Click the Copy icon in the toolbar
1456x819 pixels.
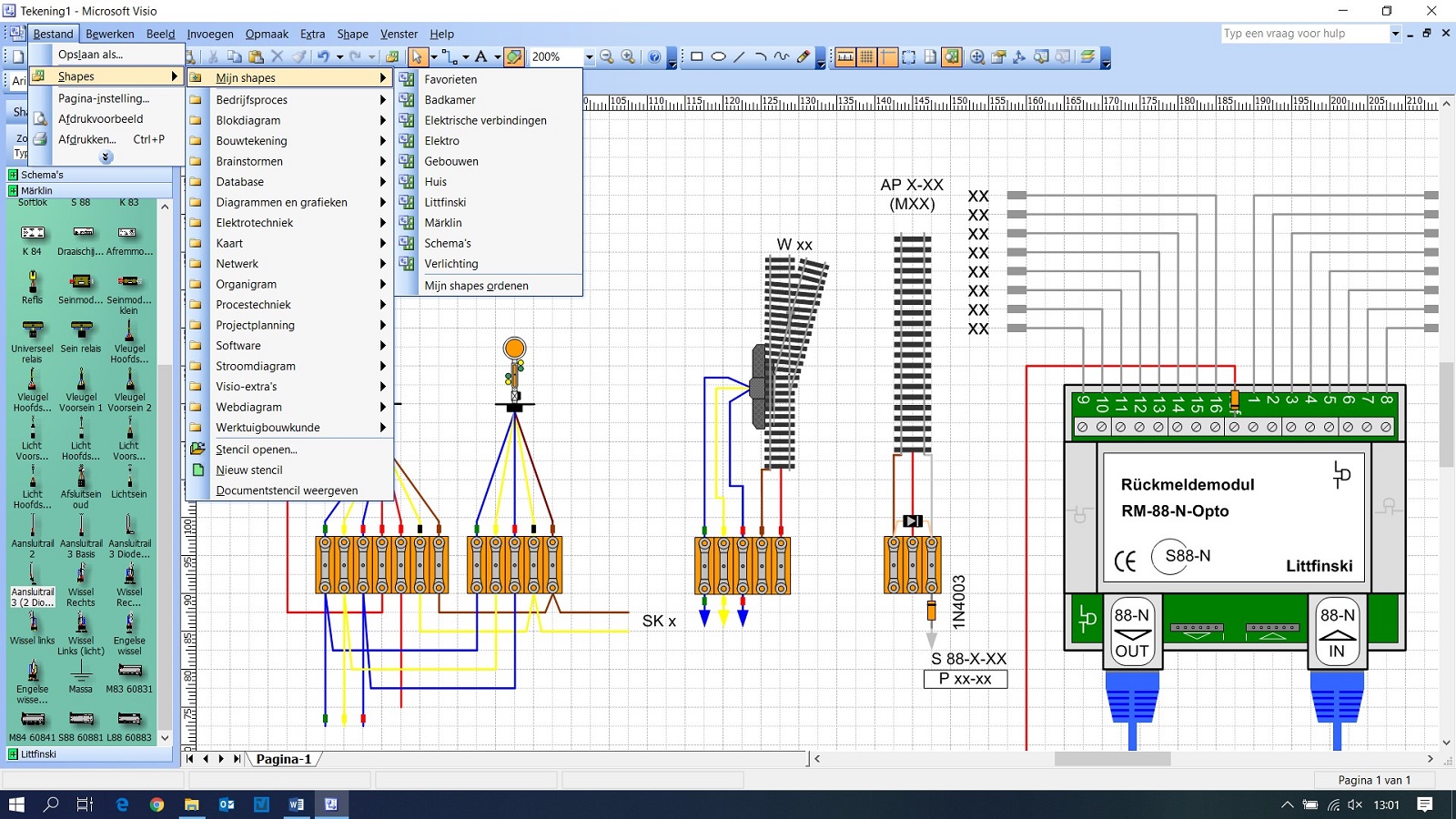[234, 56]
